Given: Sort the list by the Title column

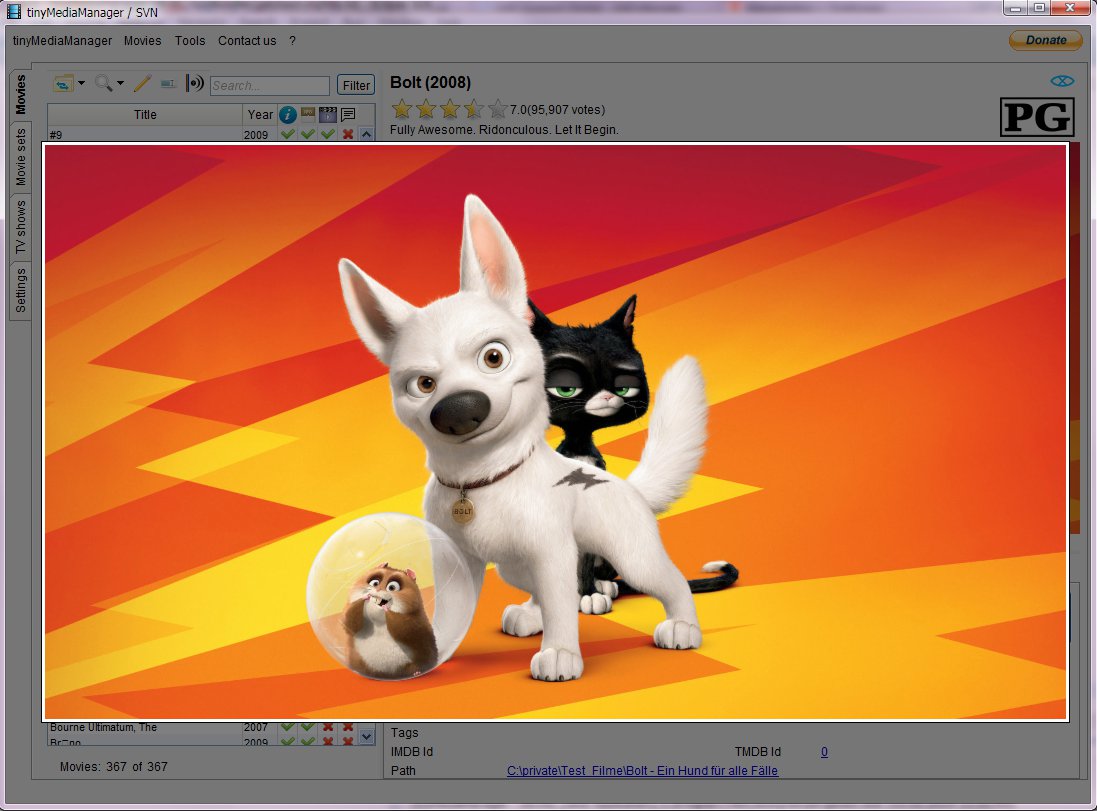Looking at the screenshot, I should click(145, 115).
